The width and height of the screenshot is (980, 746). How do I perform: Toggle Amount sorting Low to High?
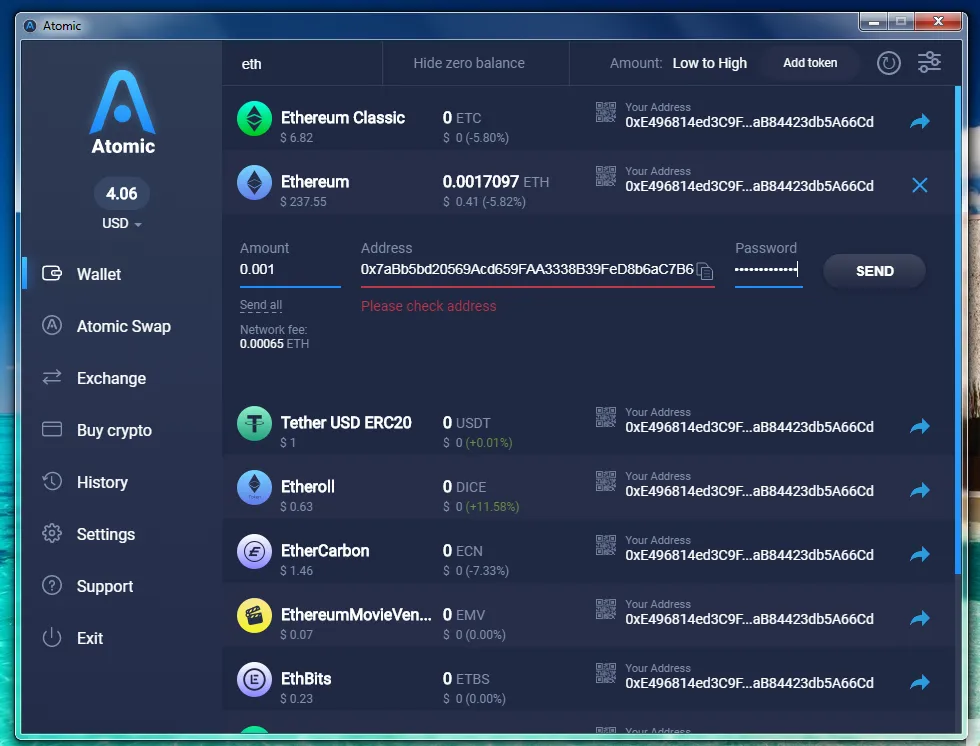pyautogui.click(x=709, y=63)
